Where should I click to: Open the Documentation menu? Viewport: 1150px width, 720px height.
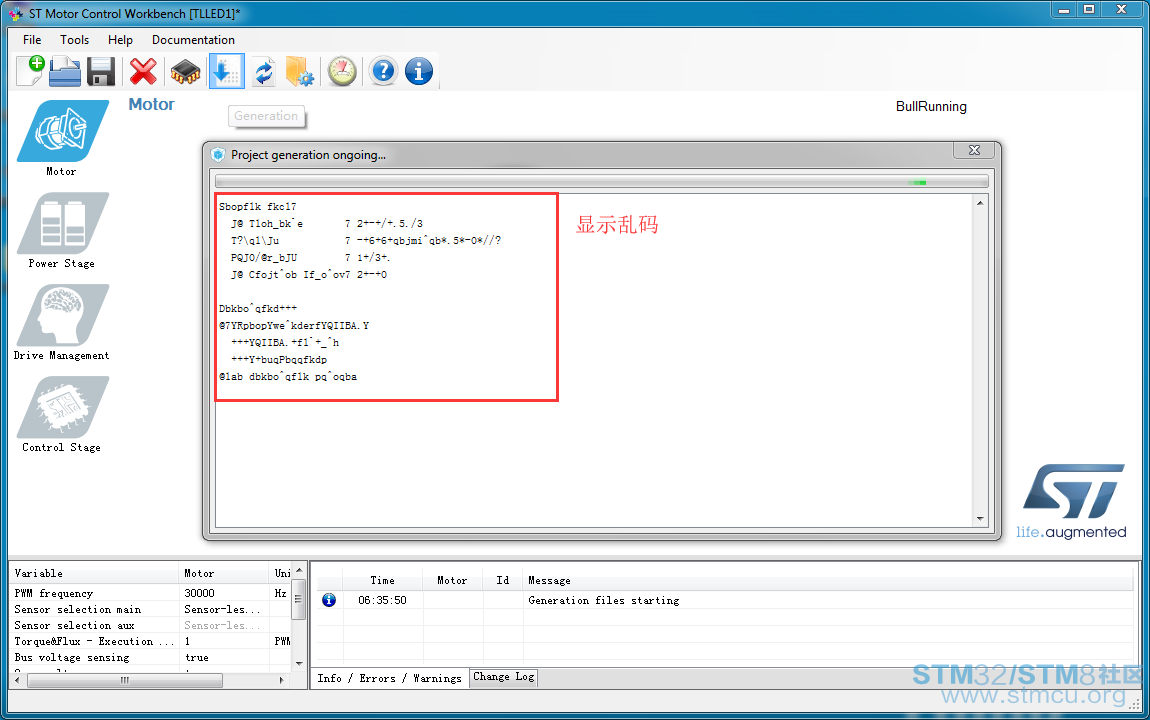(193, 40)
